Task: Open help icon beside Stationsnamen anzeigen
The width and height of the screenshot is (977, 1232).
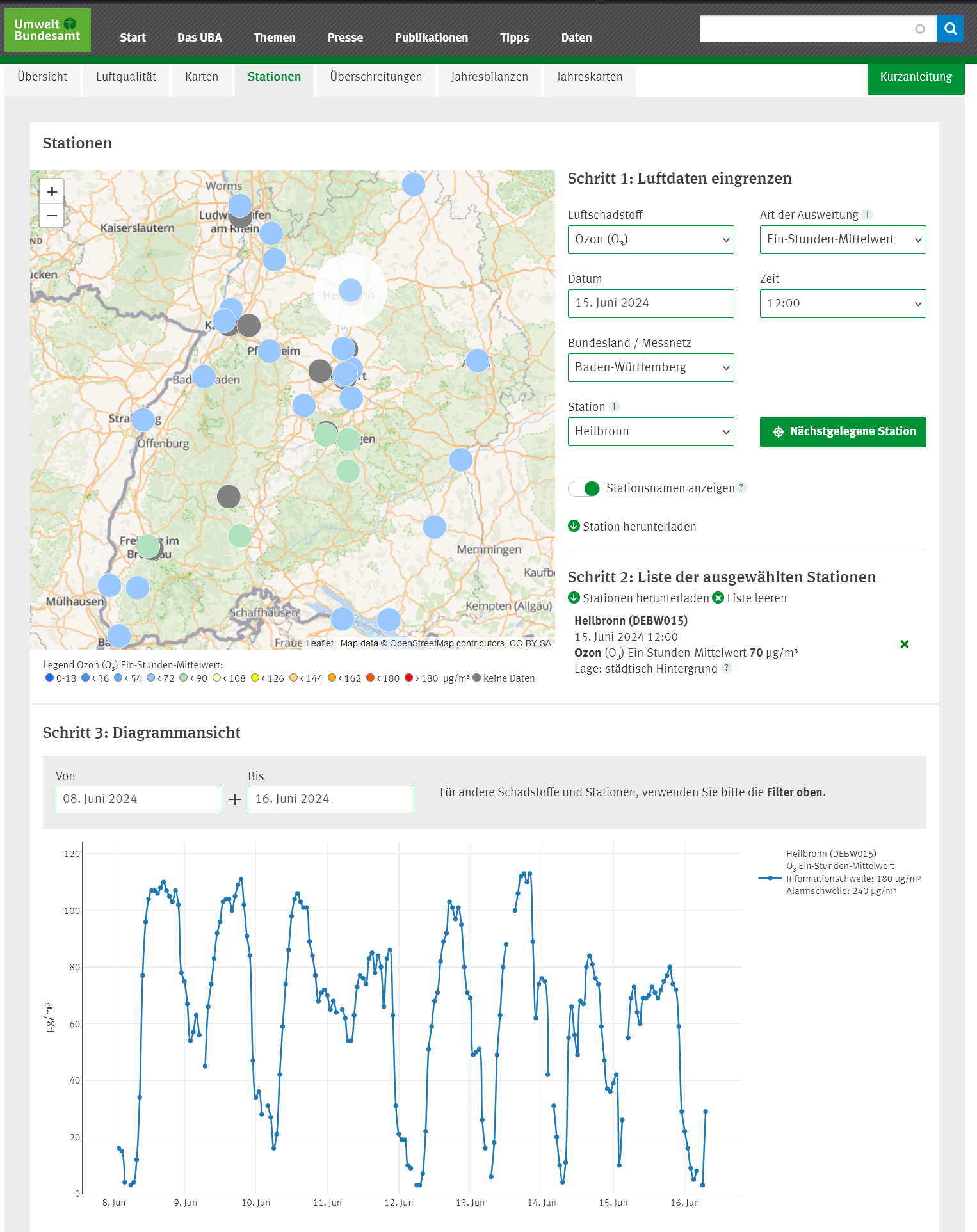Action: [x=741, y=488]
